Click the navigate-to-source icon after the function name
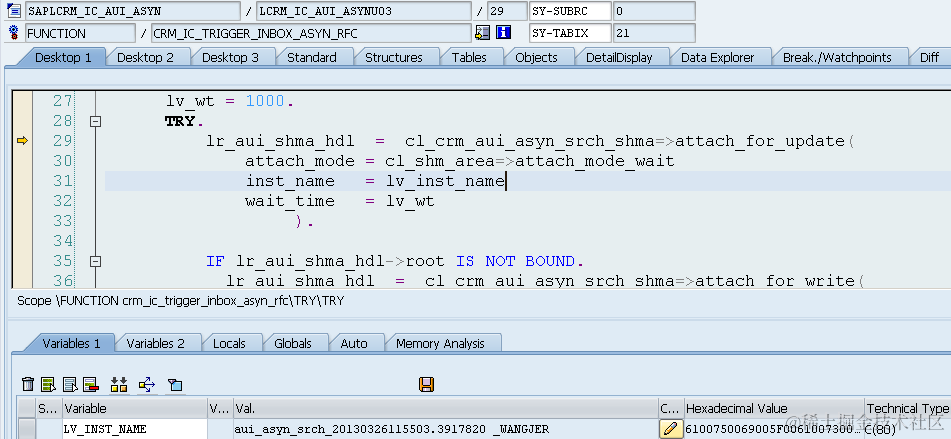Viewport: 951px width, 439px height. pyautogui.click(x=482, y=33)
